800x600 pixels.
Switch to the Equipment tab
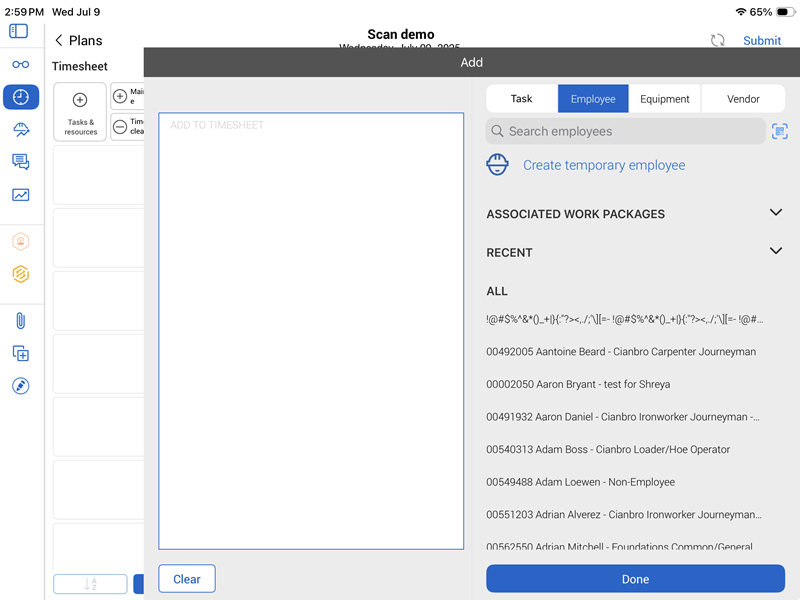(x=665, y=99)
